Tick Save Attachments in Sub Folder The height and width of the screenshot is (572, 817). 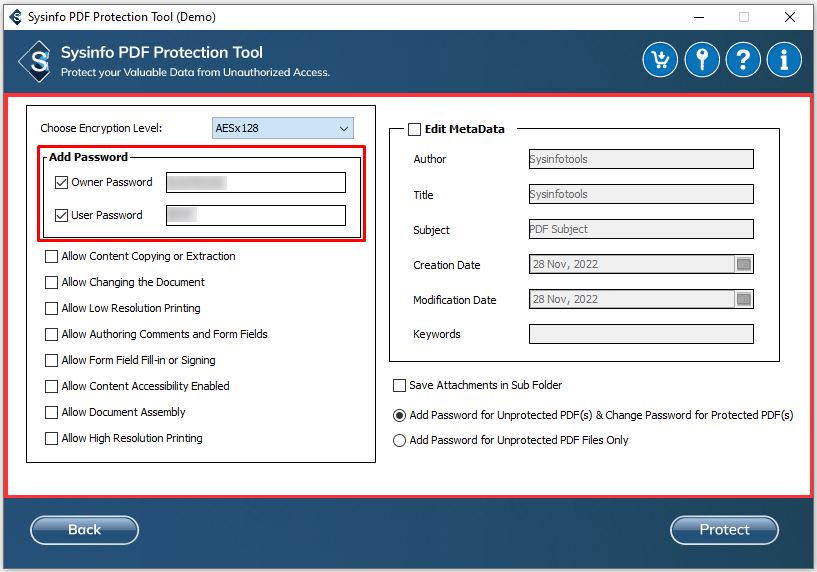[400, 386]
